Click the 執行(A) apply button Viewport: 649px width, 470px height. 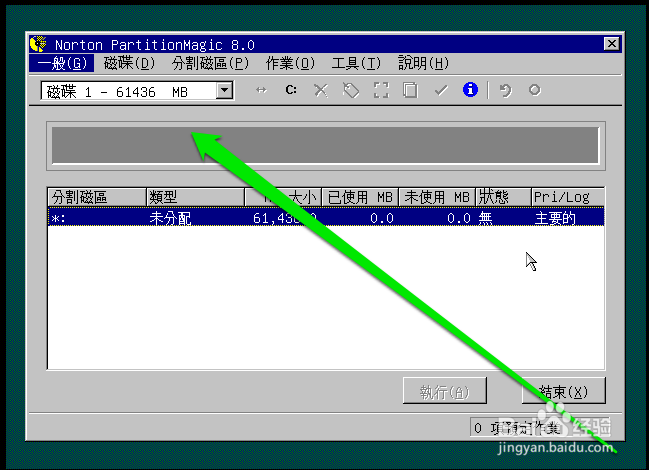(445, 390)
